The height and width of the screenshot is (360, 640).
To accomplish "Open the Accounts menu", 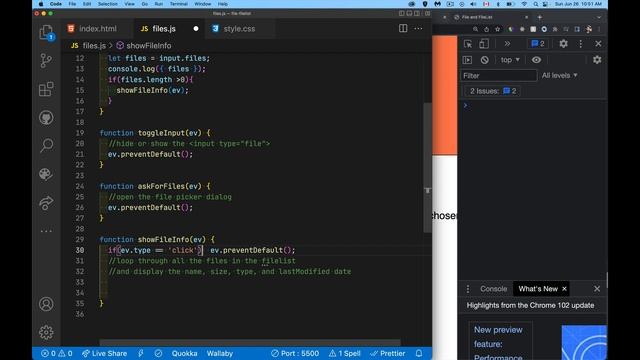I will click(46, 304).
